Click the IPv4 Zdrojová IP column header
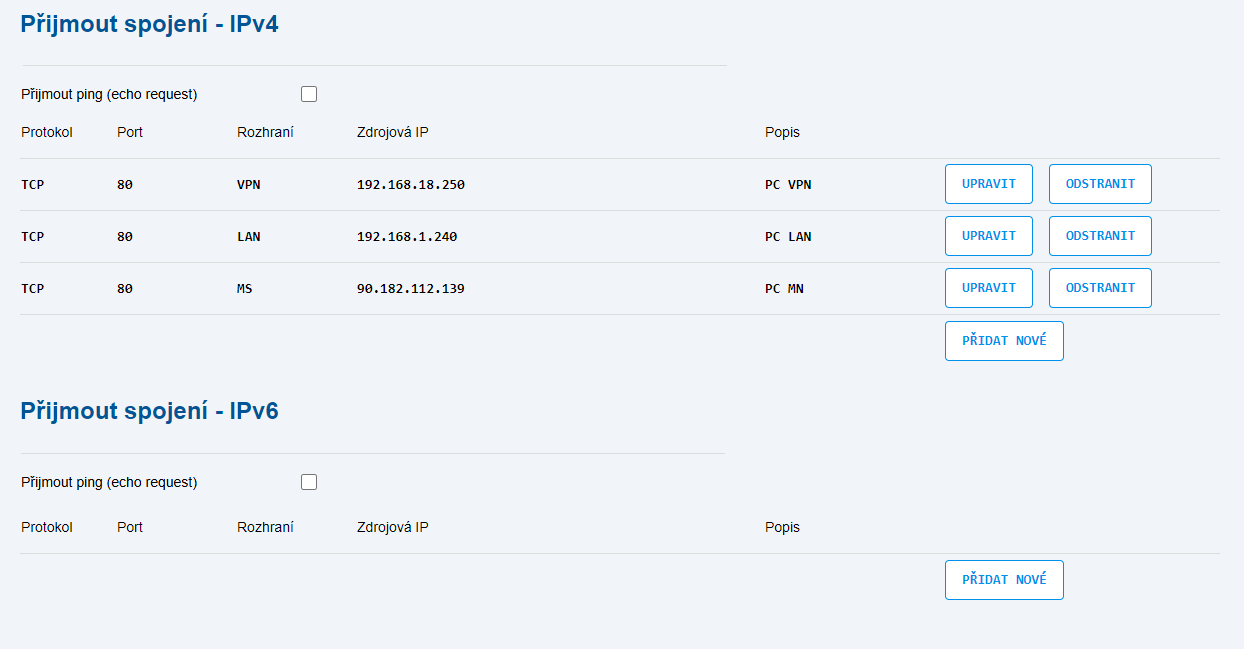Viewport: 1244px width, 649px height. [393, 132]
